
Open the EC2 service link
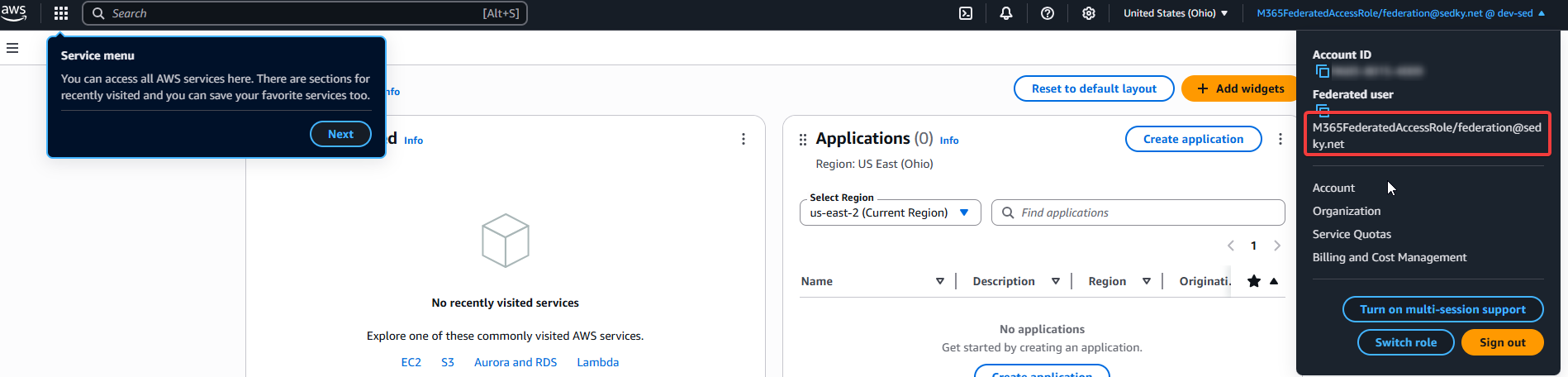tap(411, 362)
